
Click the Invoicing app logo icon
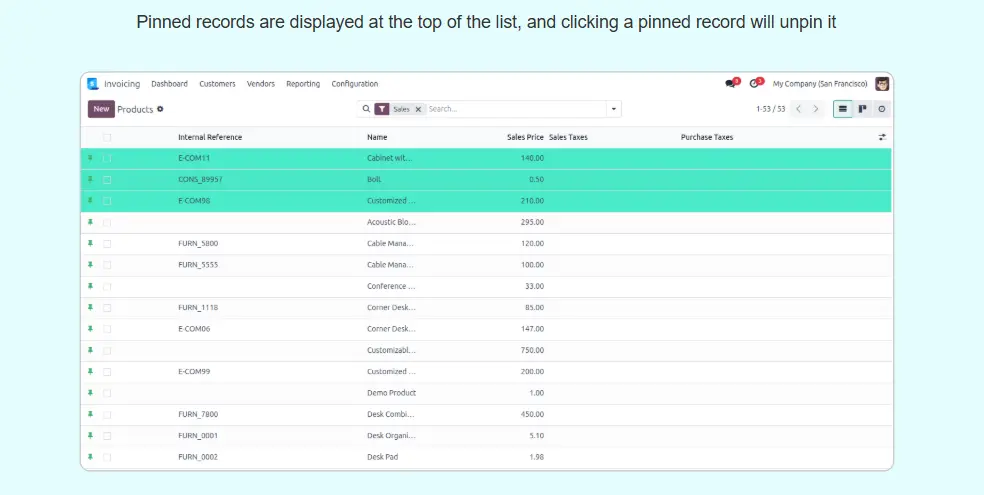[93, 84]
